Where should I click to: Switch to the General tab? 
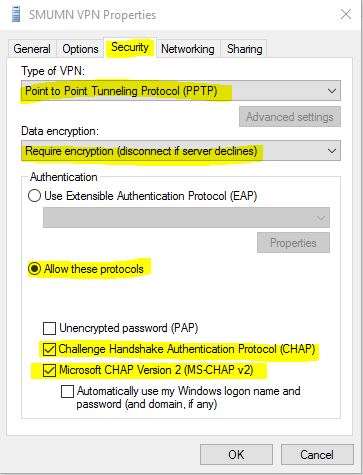point(32,49)
